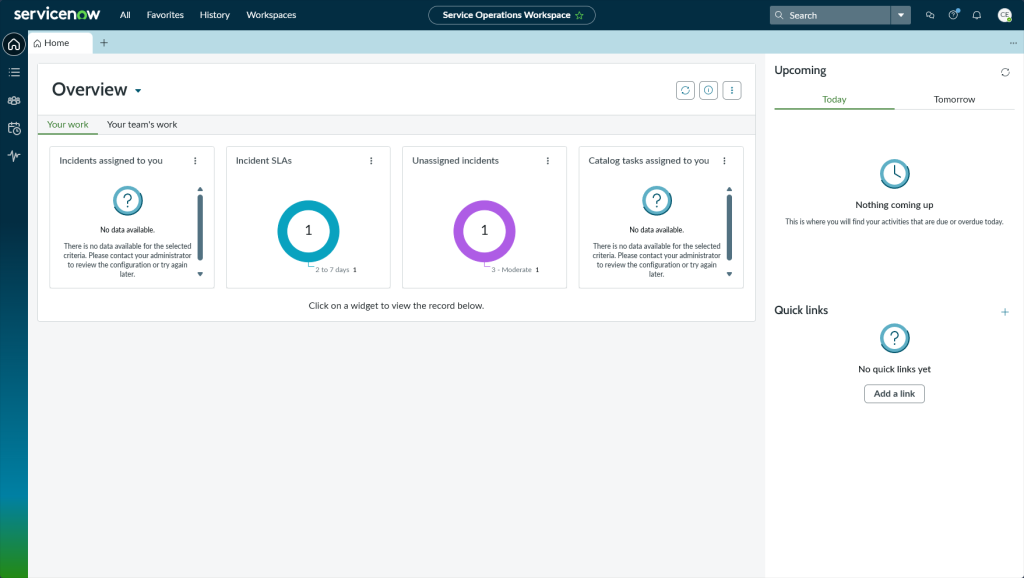The width and height of the screenshot is (1024, 578).
Task: Click the activity pulse icon in sidebar
Action: click(x=14, y=156)
